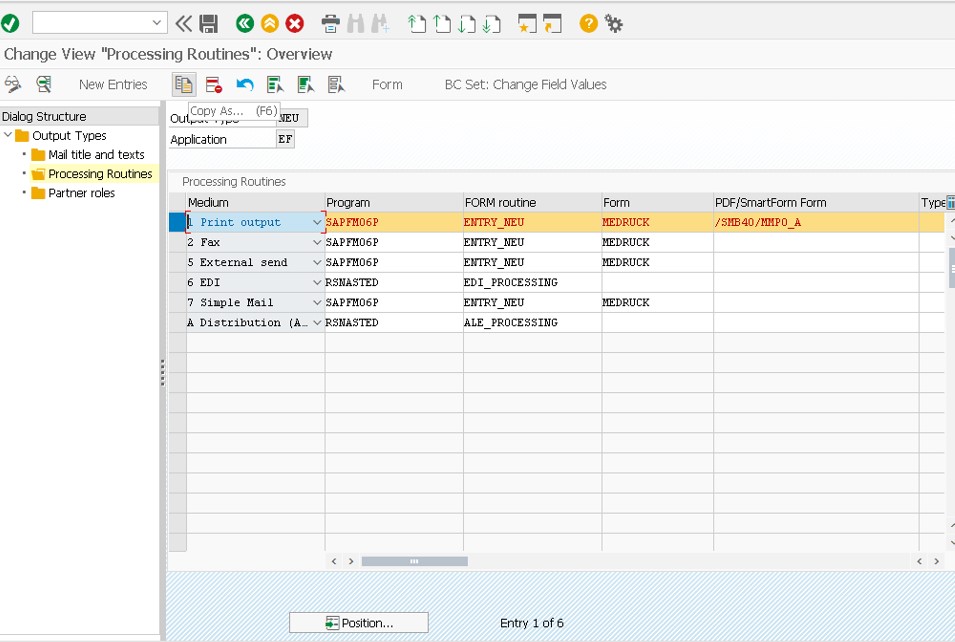This screenshot has width=955, height=642.
Task: Click the Display/Change glasses-pencil icon
Action: point(12,84)
